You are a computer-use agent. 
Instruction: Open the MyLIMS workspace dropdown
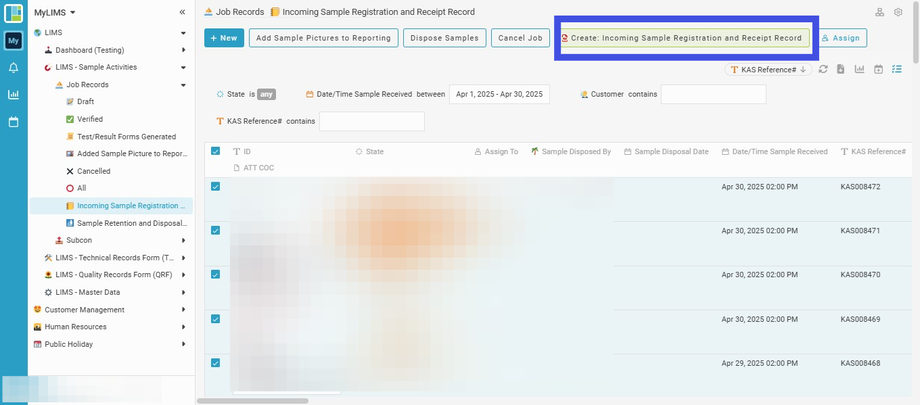point(55,12)
